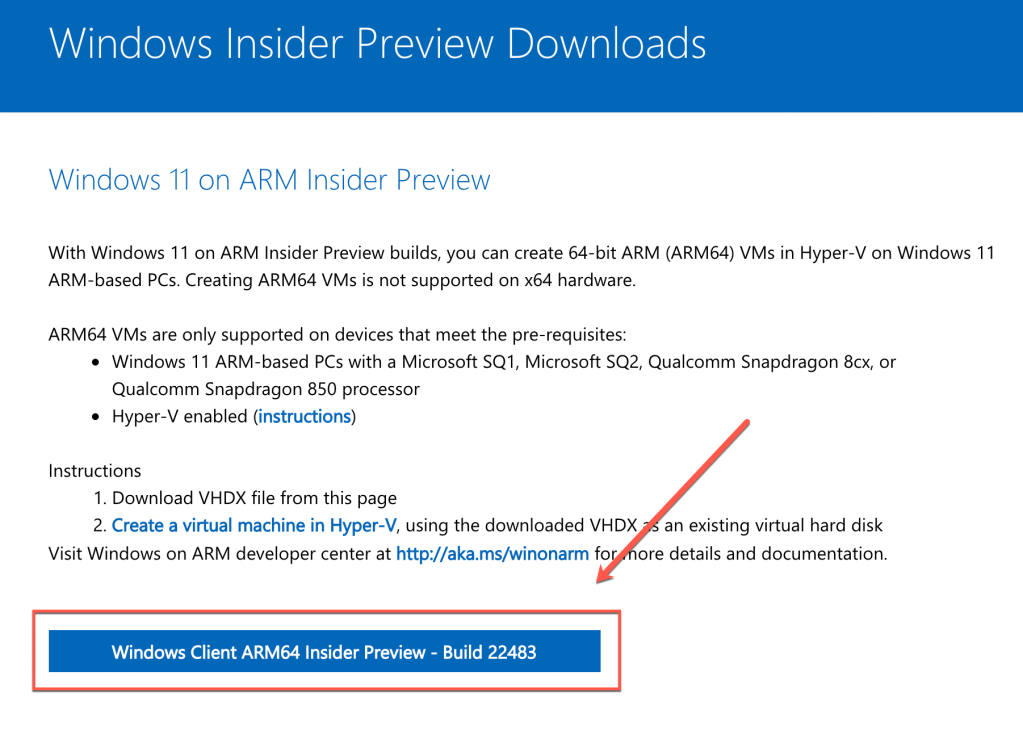The image size is (1023, 730).
Task: Click the sentence starting "With Windows 11 on ARM"
Action: tap(300, 253)
